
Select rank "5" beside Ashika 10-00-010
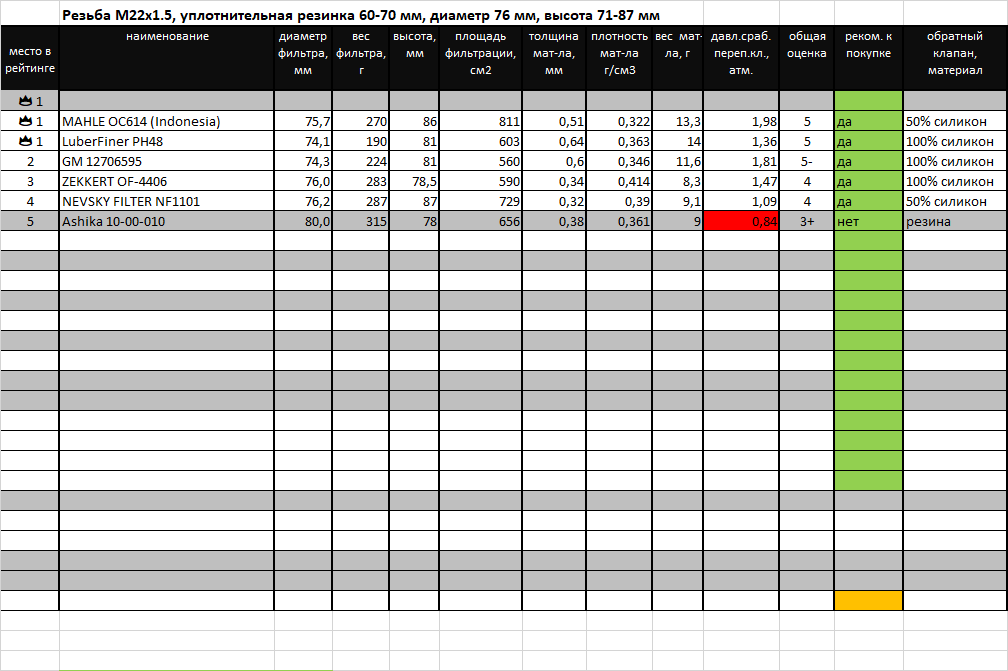[x=30, y=221]
